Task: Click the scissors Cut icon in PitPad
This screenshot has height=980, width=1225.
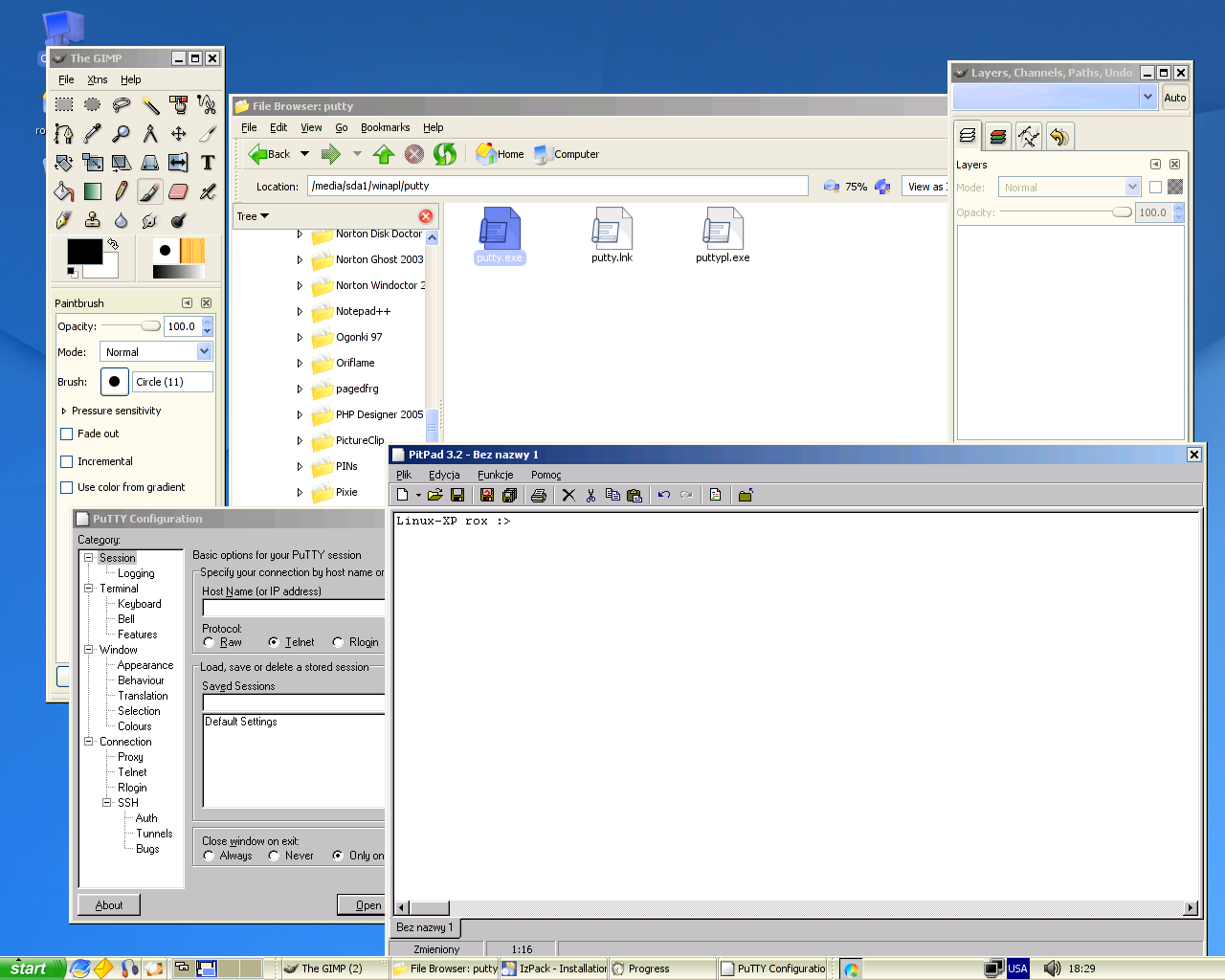Action: [590, 495]
